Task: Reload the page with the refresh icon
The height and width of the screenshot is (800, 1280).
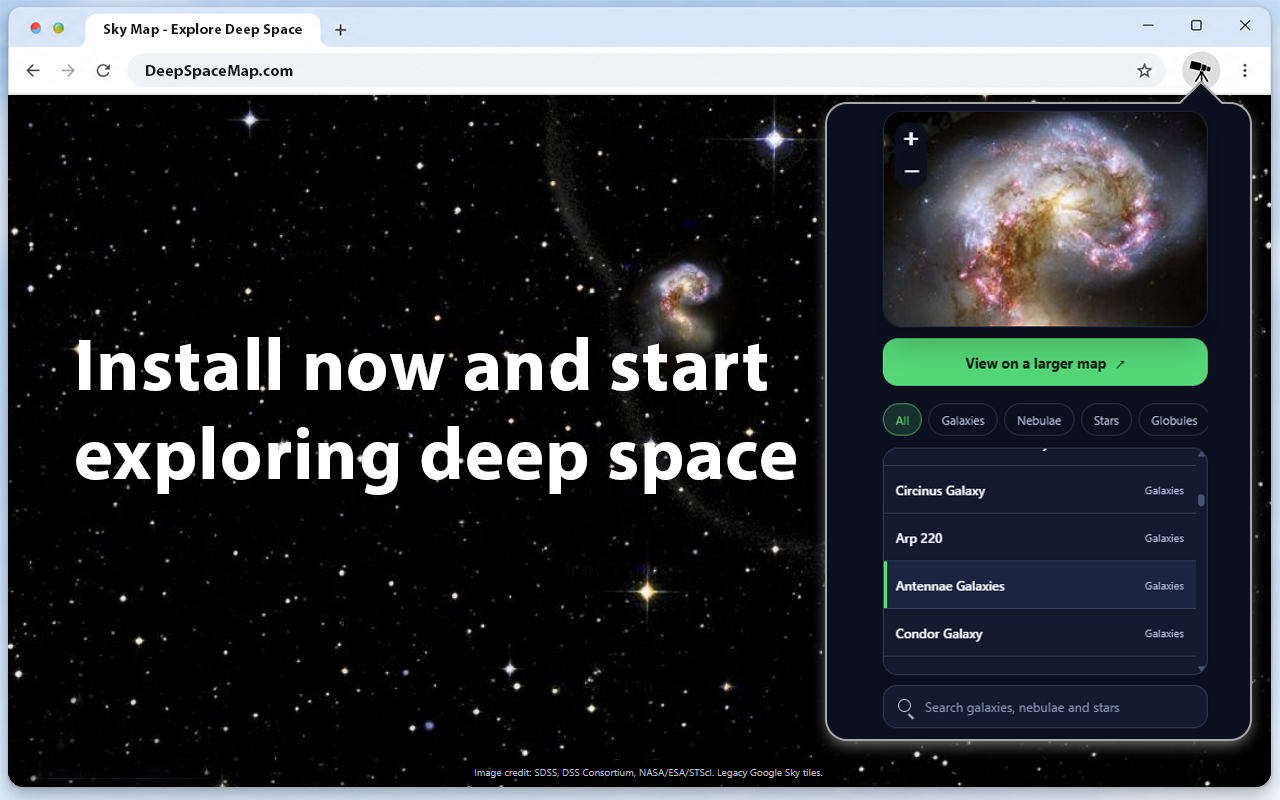Action: click(x=103, y=70)
